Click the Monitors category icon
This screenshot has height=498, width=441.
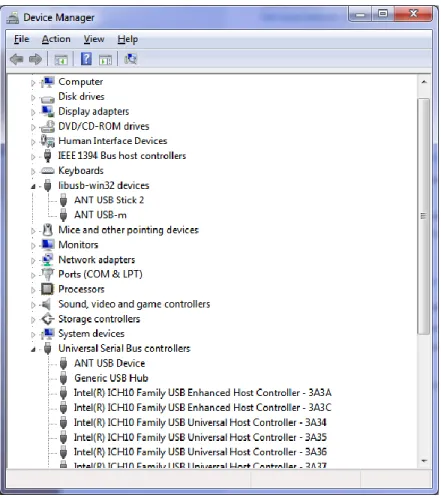coord(48,245)
